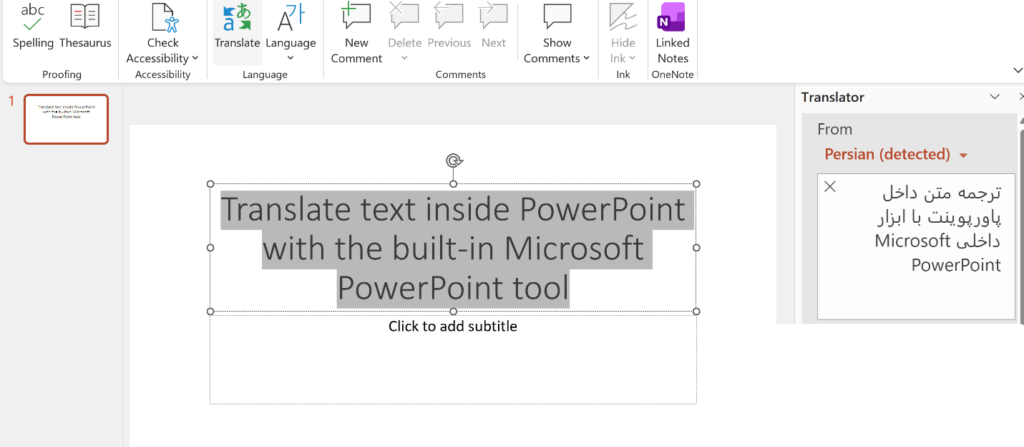This screenshot has width=1024, height=447.
Task: Select slide 1 thumbnail
Action: tap(66, 119)
